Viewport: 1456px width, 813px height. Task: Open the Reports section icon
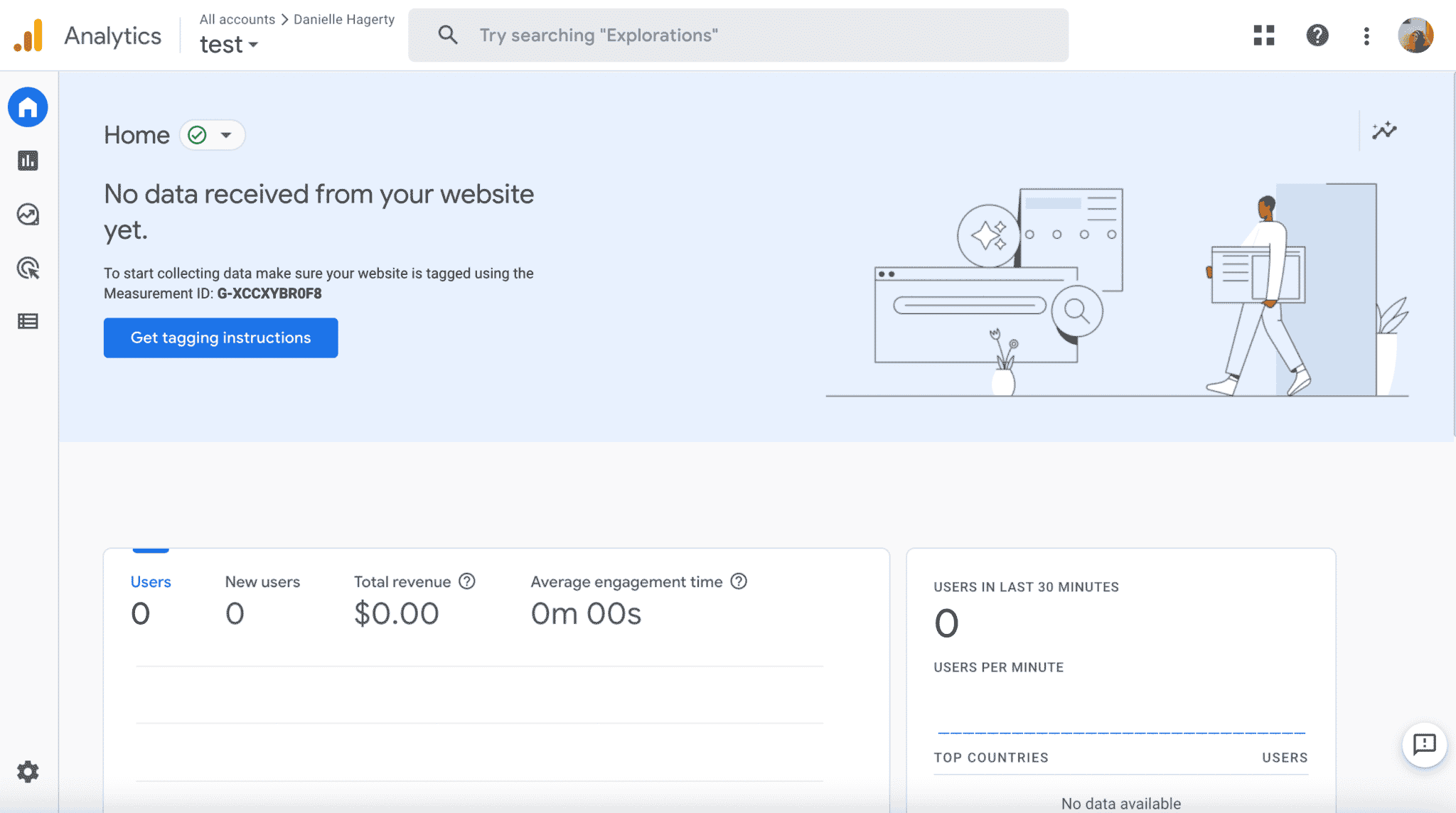coord(28,161)
